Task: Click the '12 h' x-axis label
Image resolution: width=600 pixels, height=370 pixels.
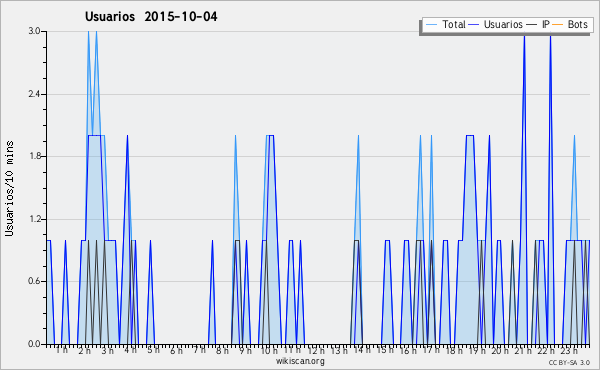Action: tap(316, 350)
